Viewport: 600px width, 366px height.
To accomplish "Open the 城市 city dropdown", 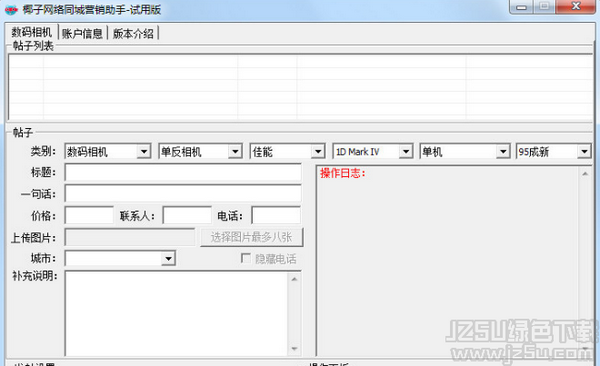I will 168,258.
